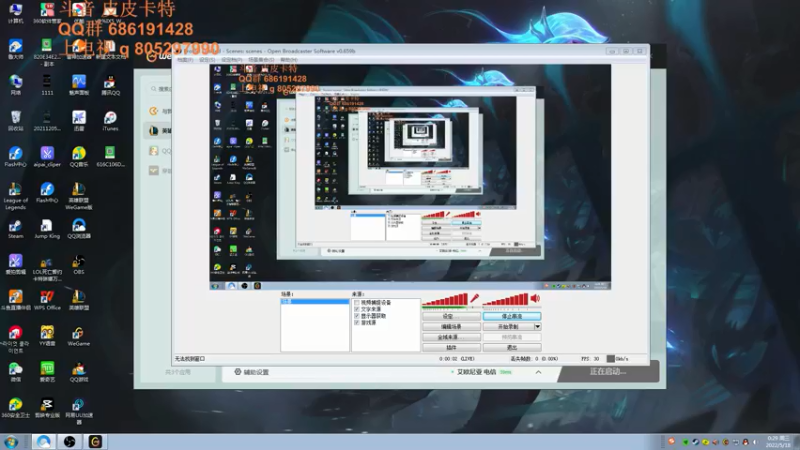The width and height of the screenshot is (800, 450).
Task: Open the iTunes desktop shortcut
Action: [x=110, y=121]
